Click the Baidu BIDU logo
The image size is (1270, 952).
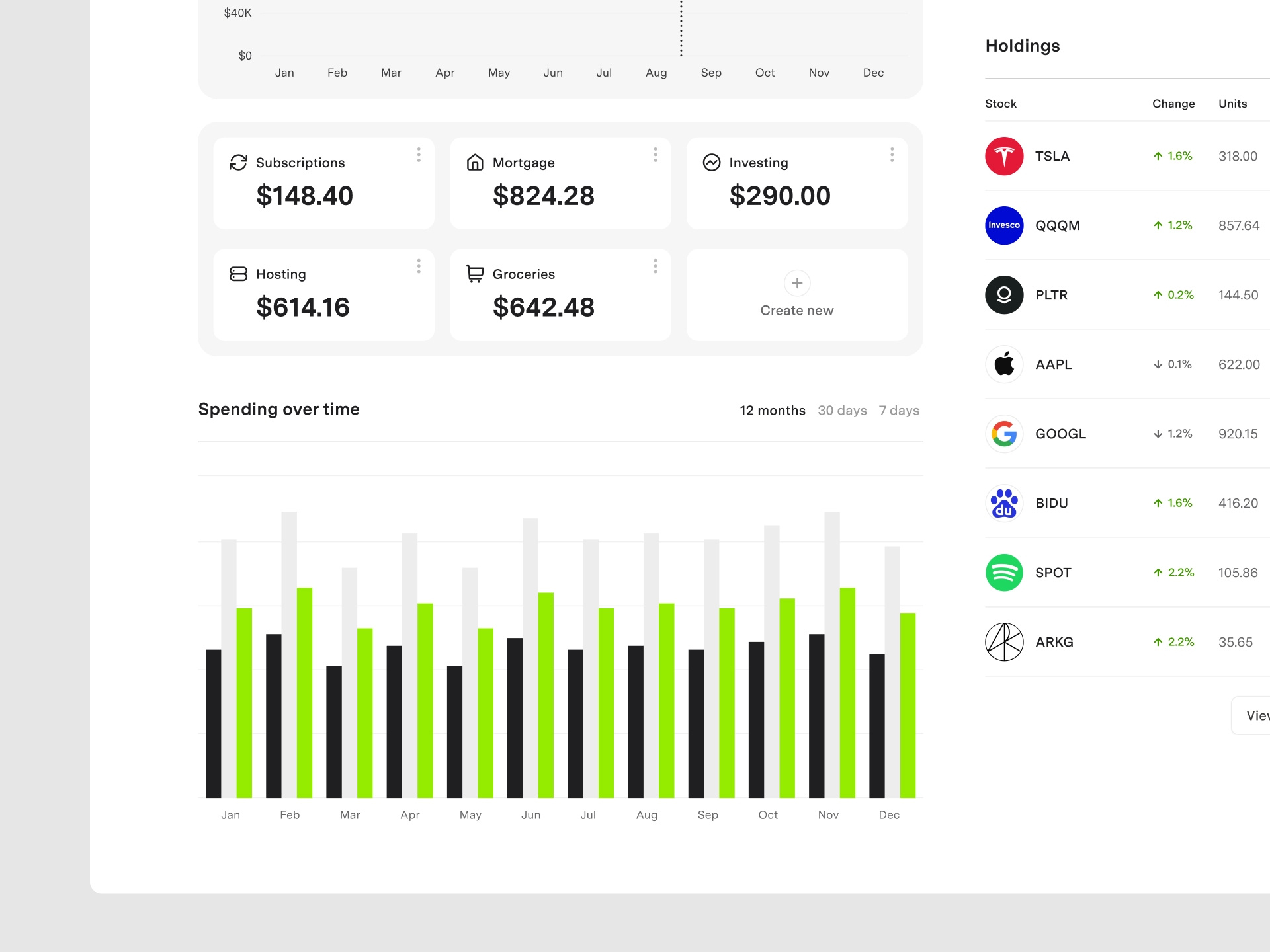pyautogui.click(x=1003, y=503)
